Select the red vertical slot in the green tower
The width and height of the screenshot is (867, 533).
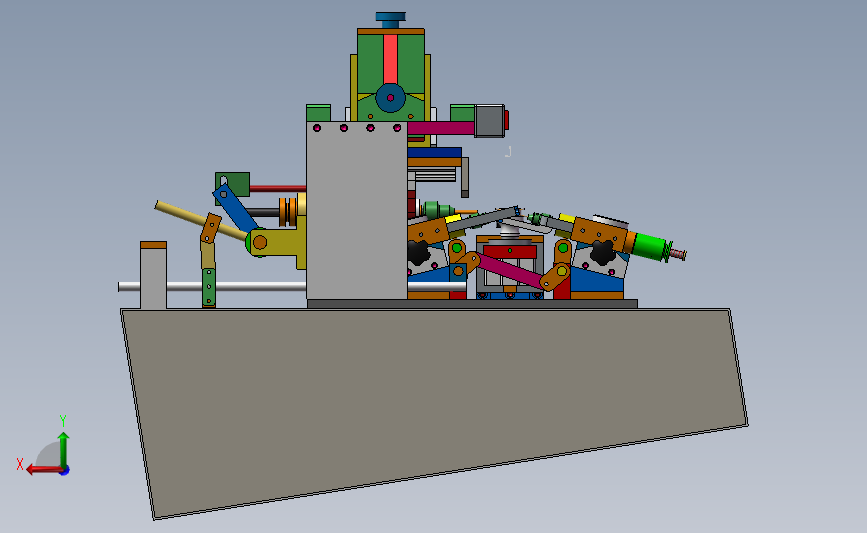[390, 59]
